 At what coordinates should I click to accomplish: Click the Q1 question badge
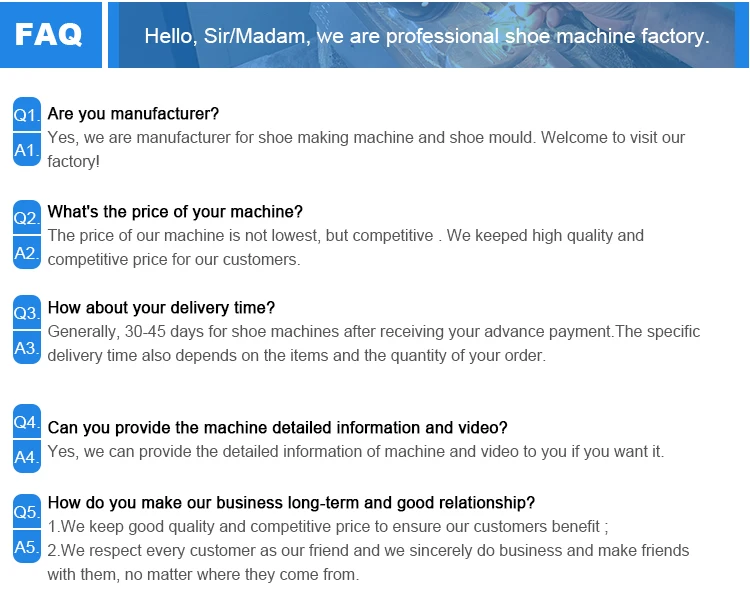click(x=26, y=114)
